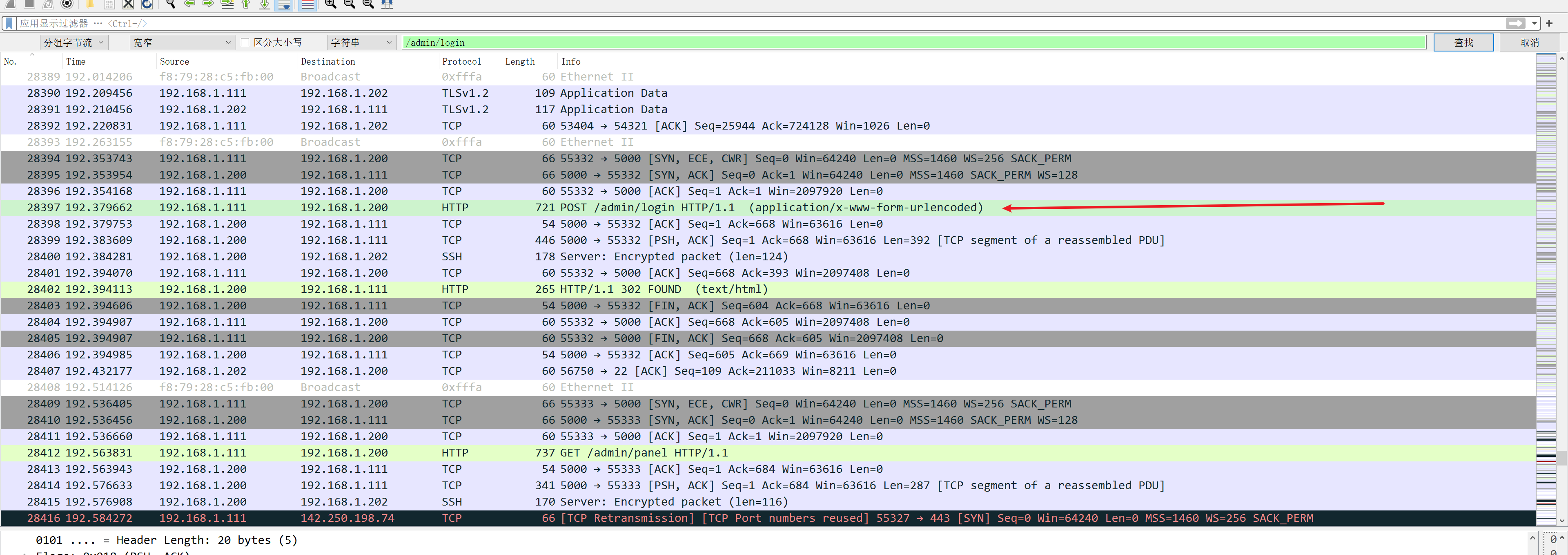The height and width of the screenshot is (555, 1568).
Task: Select packet 28397 POST /admin/login
Action: click(x=768, y=207)
